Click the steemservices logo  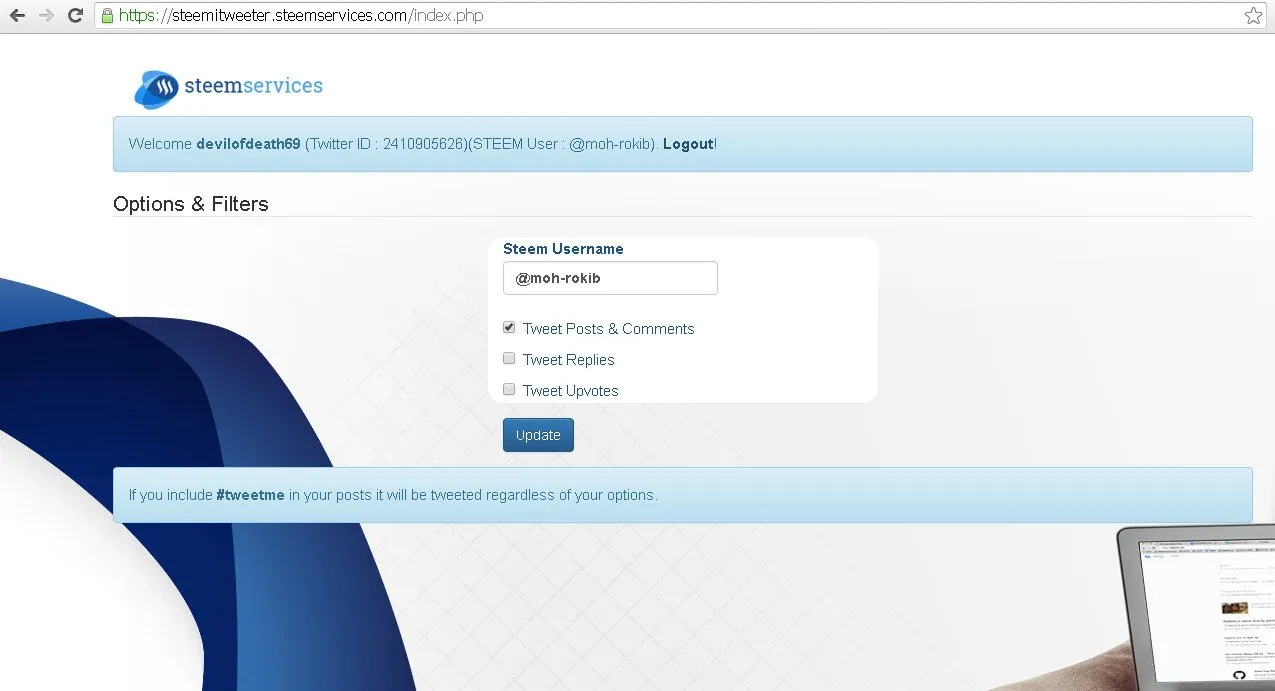[228, 88]
